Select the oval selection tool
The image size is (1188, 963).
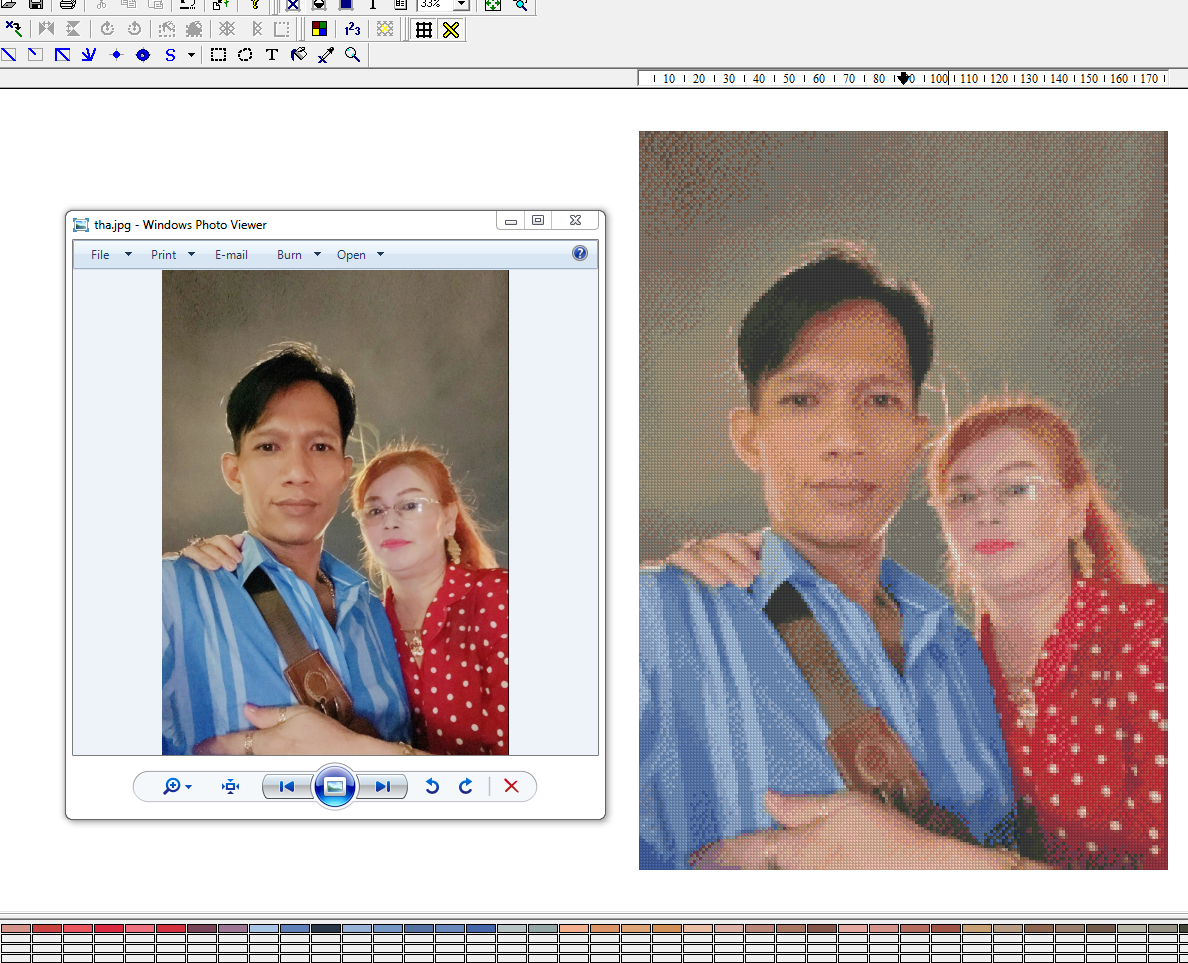tap(245, 55)
